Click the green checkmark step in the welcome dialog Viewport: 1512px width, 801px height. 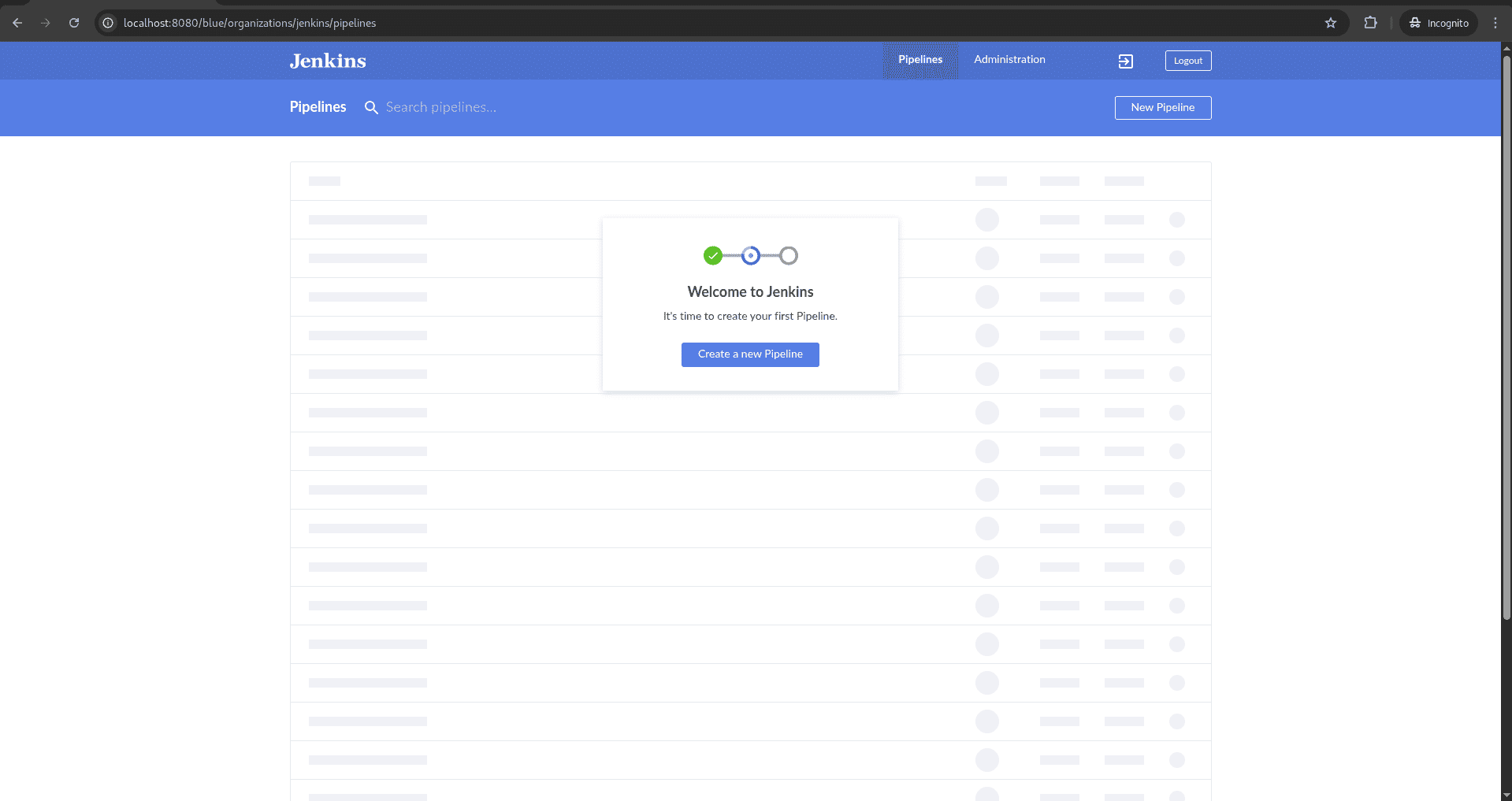coord(712,255)
